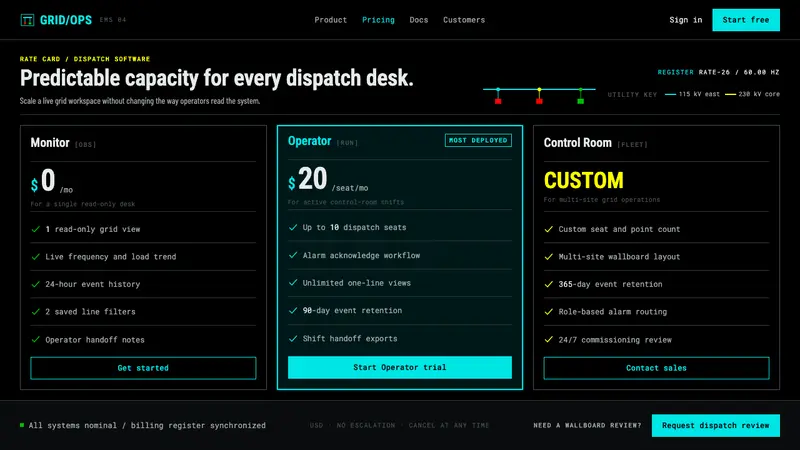Click the $0 /mo price
The image size is (800, 450).
point(52,181)
